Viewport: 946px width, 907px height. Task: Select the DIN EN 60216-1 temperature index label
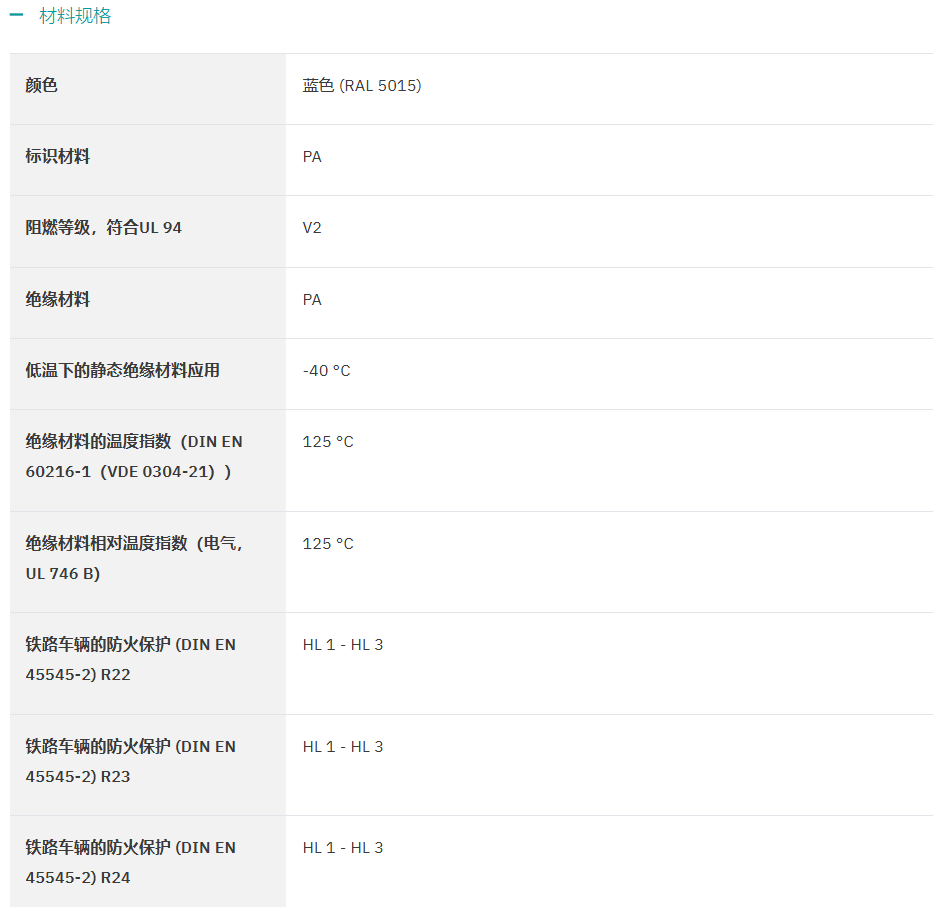[134, 457]
